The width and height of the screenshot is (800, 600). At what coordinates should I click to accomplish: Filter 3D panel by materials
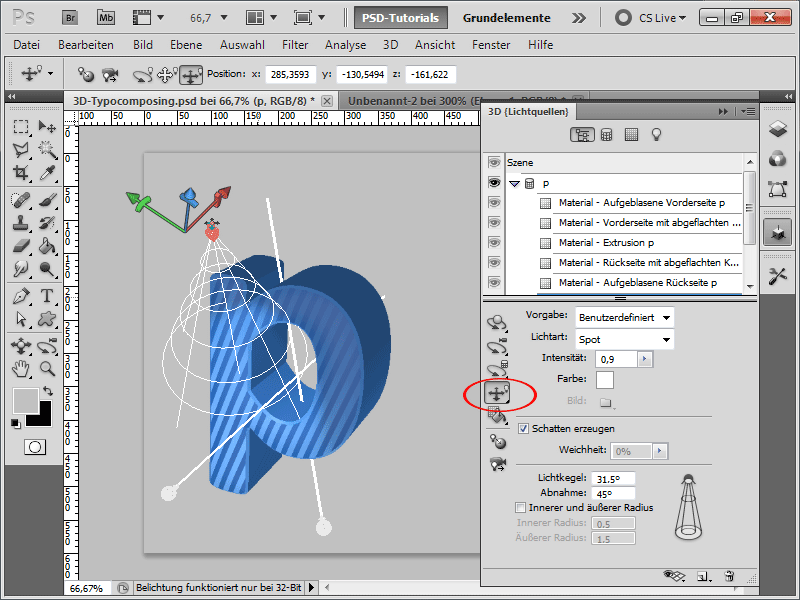coord(632,135)
